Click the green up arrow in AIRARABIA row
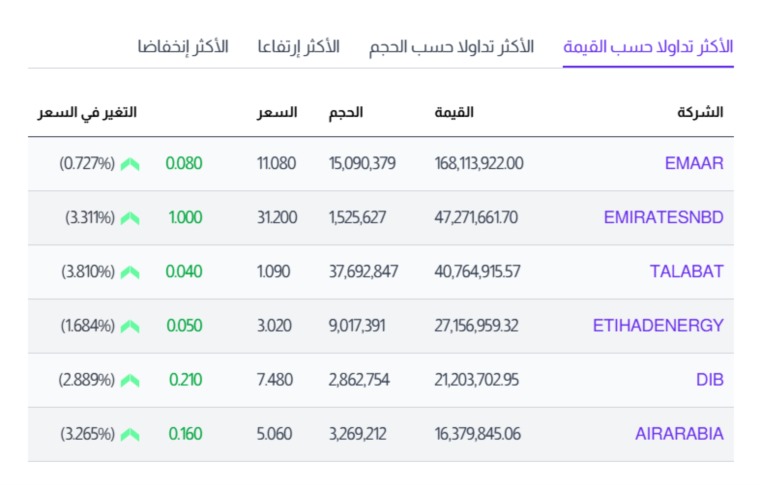 (x=130, y=435)
